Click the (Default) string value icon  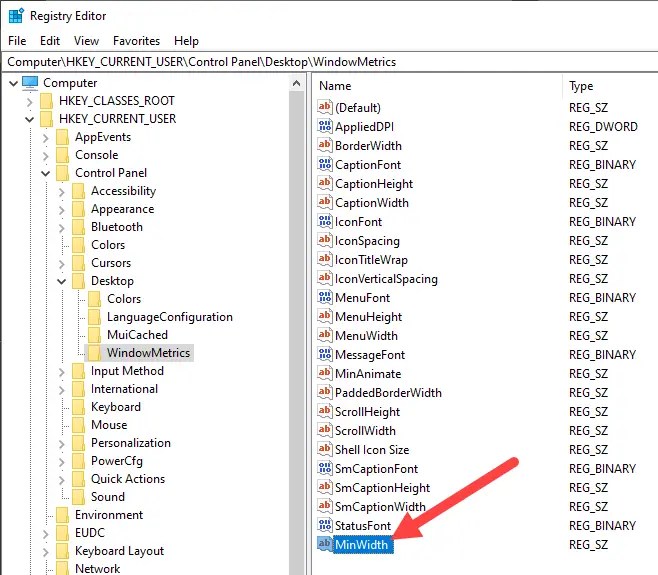click(x=325, y=107)
